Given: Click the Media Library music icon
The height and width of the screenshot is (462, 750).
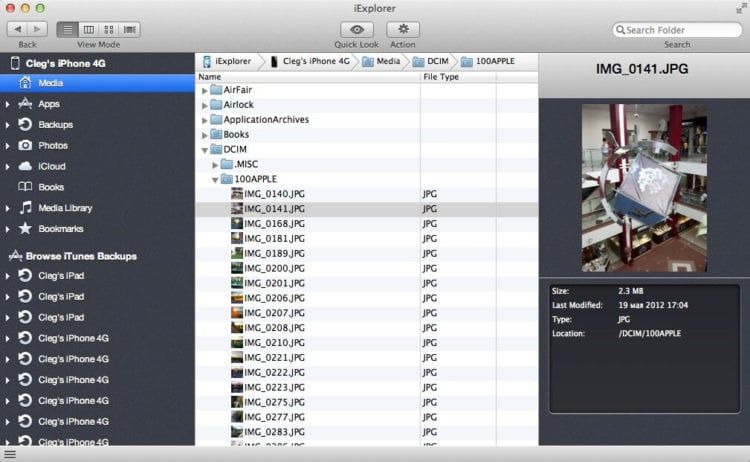Looking at the screenshot, I should pos(25,208).
